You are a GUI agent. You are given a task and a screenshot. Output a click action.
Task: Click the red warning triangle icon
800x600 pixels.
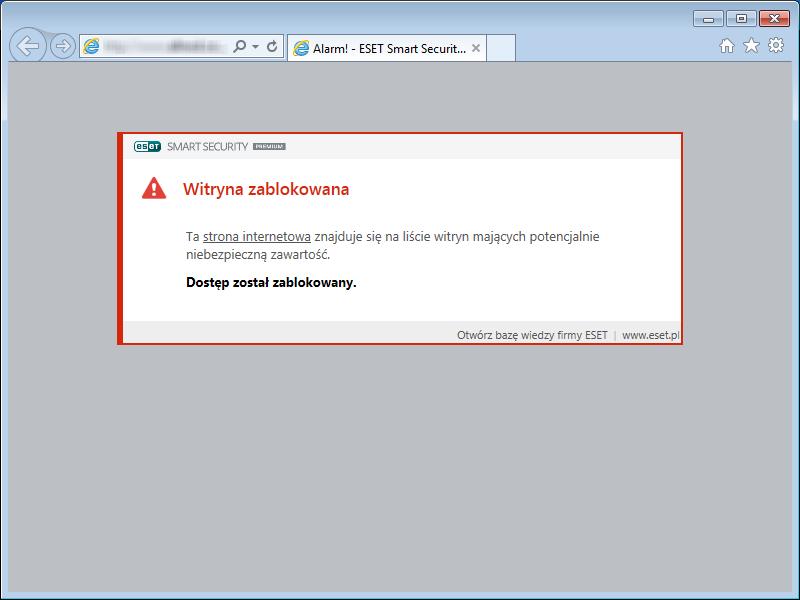click(154, 188)
